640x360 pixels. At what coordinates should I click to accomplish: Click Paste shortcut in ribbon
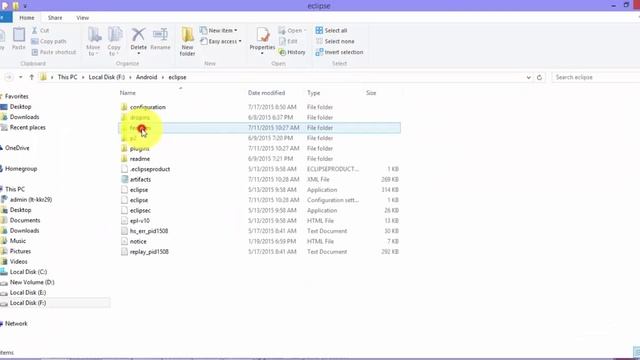(53, 52)
